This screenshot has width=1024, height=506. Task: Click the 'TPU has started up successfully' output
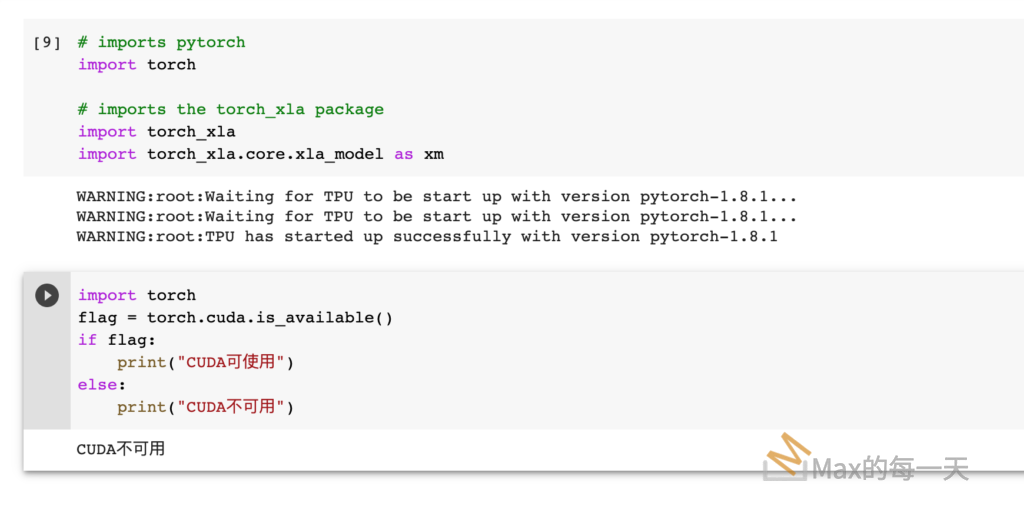point(426,237)
